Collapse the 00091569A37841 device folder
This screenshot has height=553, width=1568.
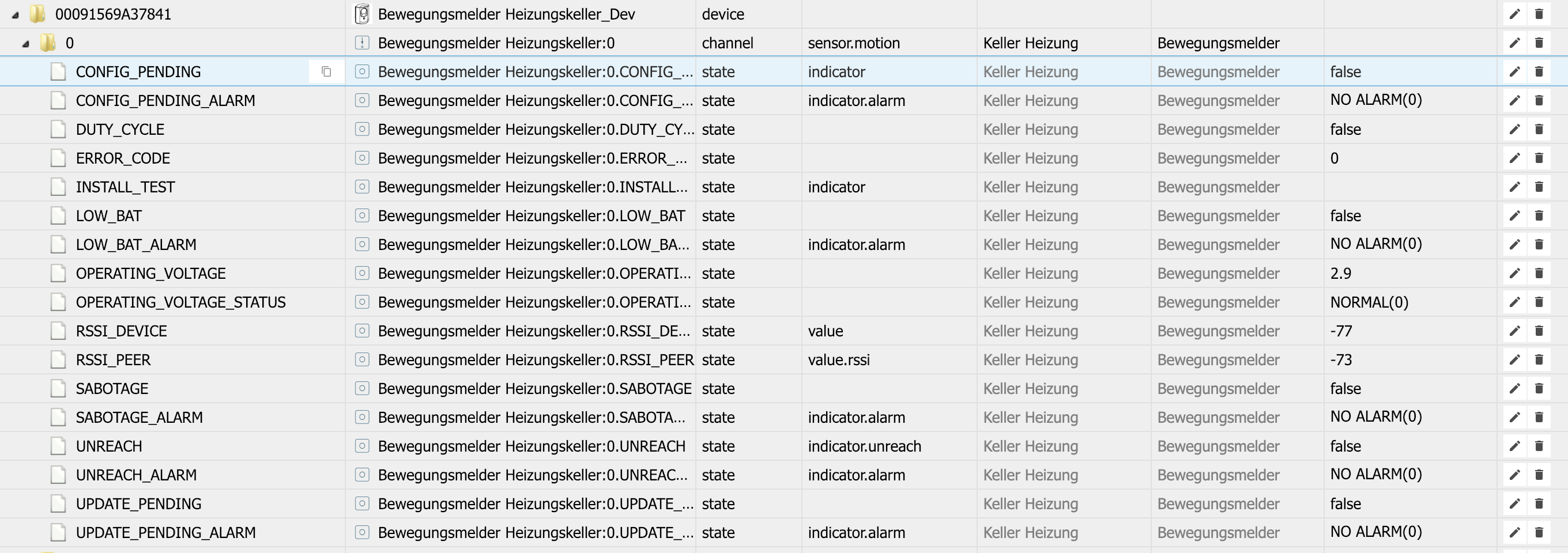click(15, 14)
